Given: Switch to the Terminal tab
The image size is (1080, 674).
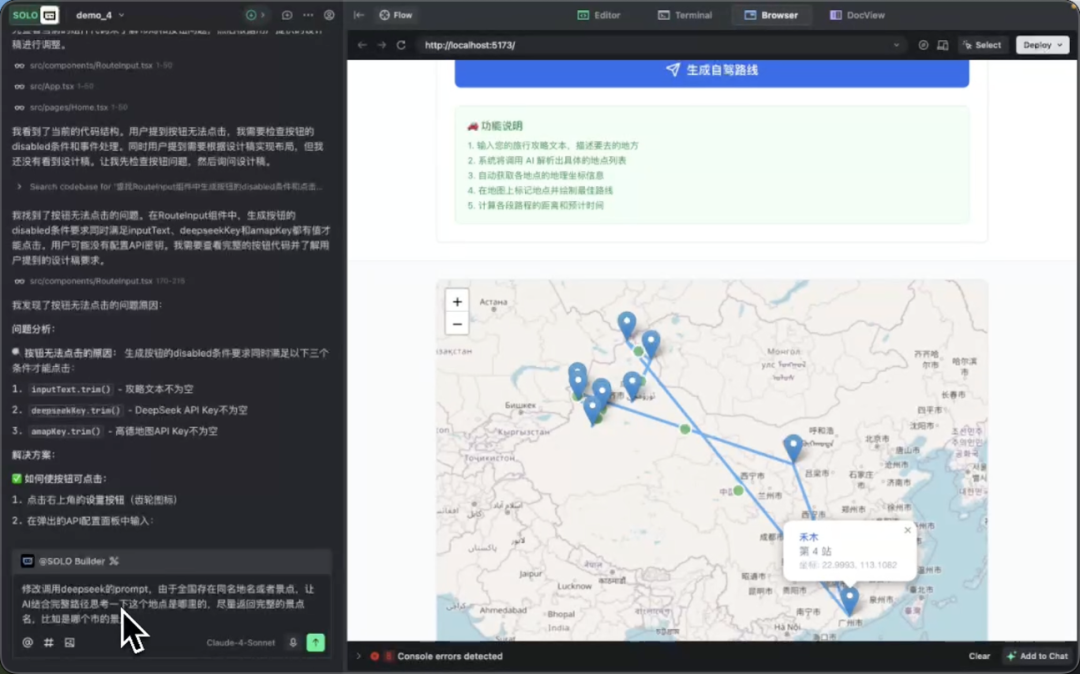Looking at the screenshot, I should pos(685,15).
